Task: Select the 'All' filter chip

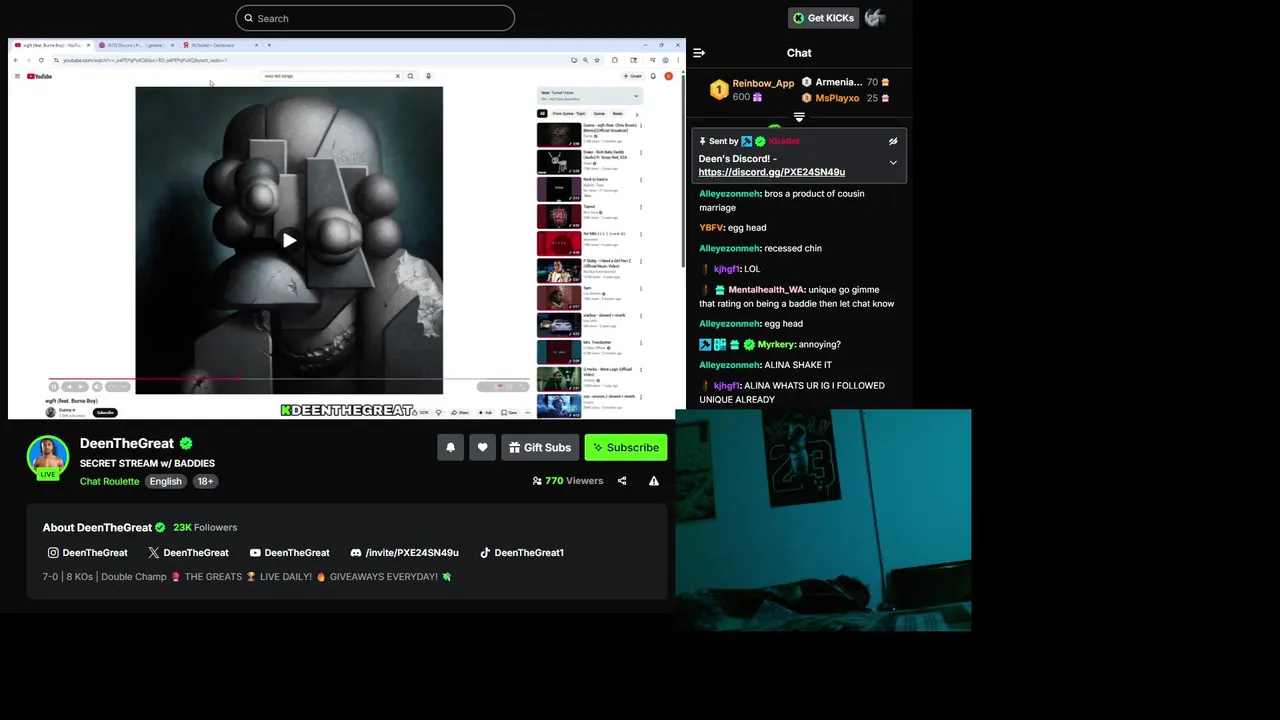Action: click(542, 114)
